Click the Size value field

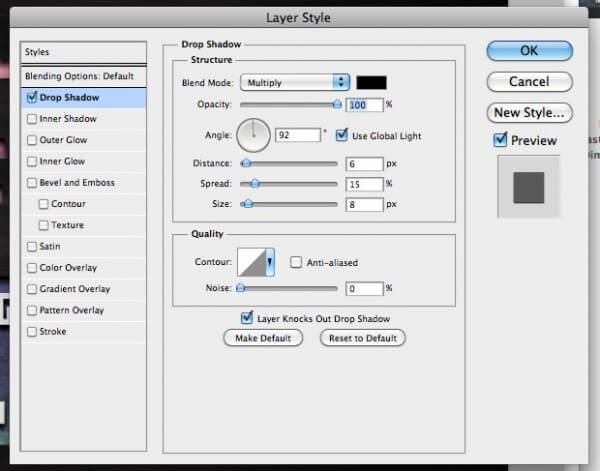click(x=364, y=205)
